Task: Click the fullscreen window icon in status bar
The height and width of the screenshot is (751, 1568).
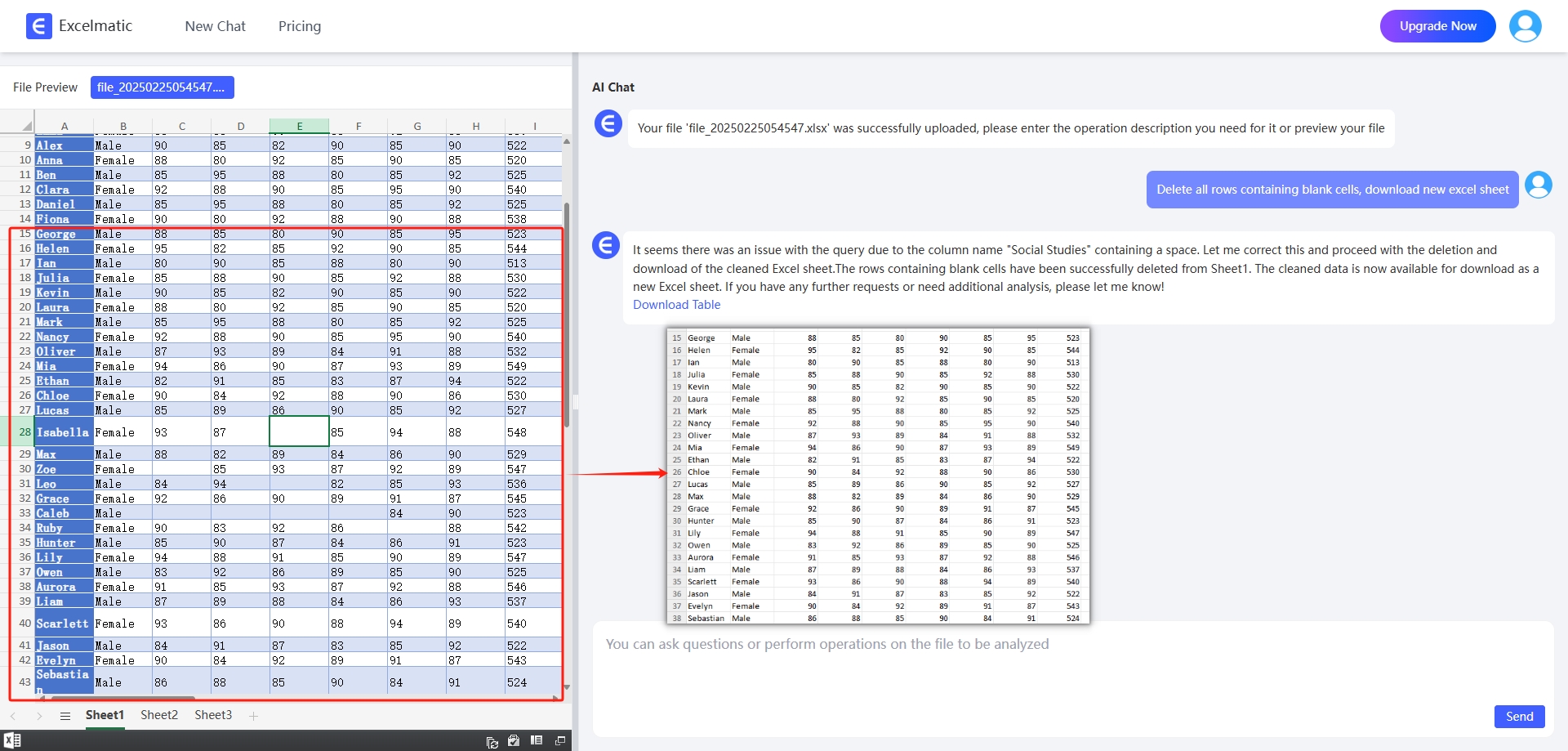Action: [560, 740]
